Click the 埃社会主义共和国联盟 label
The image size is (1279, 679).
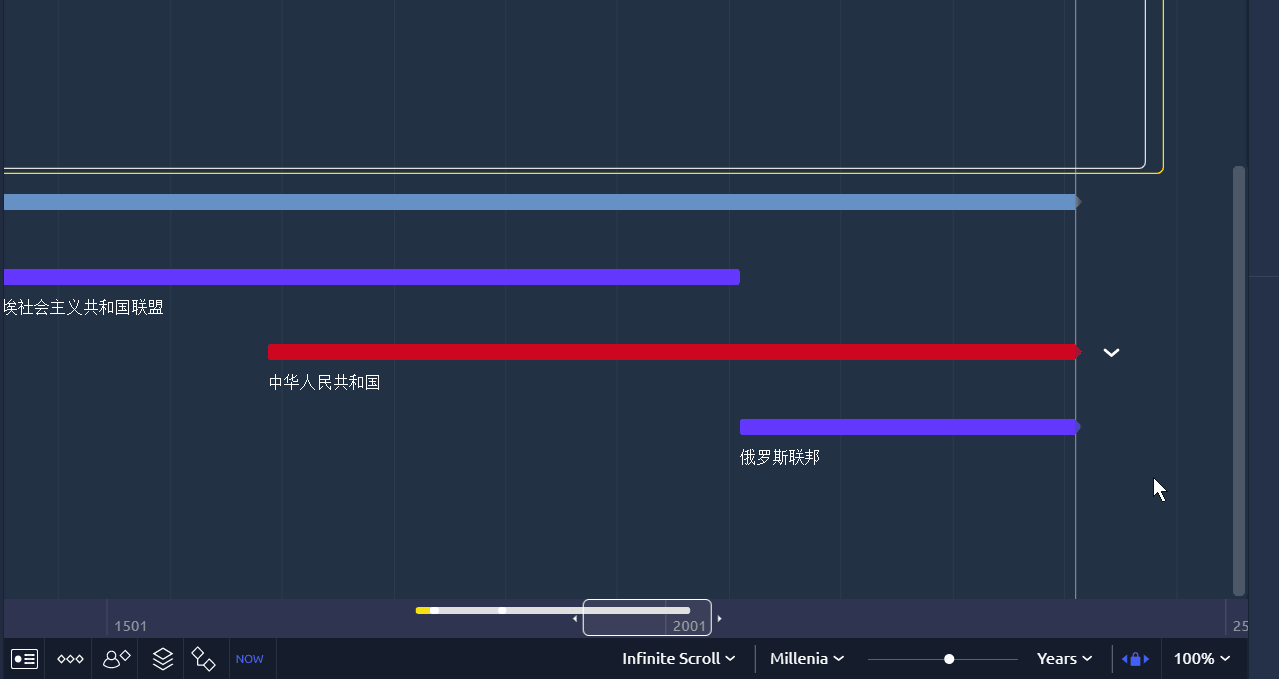(x=84, y=307)
